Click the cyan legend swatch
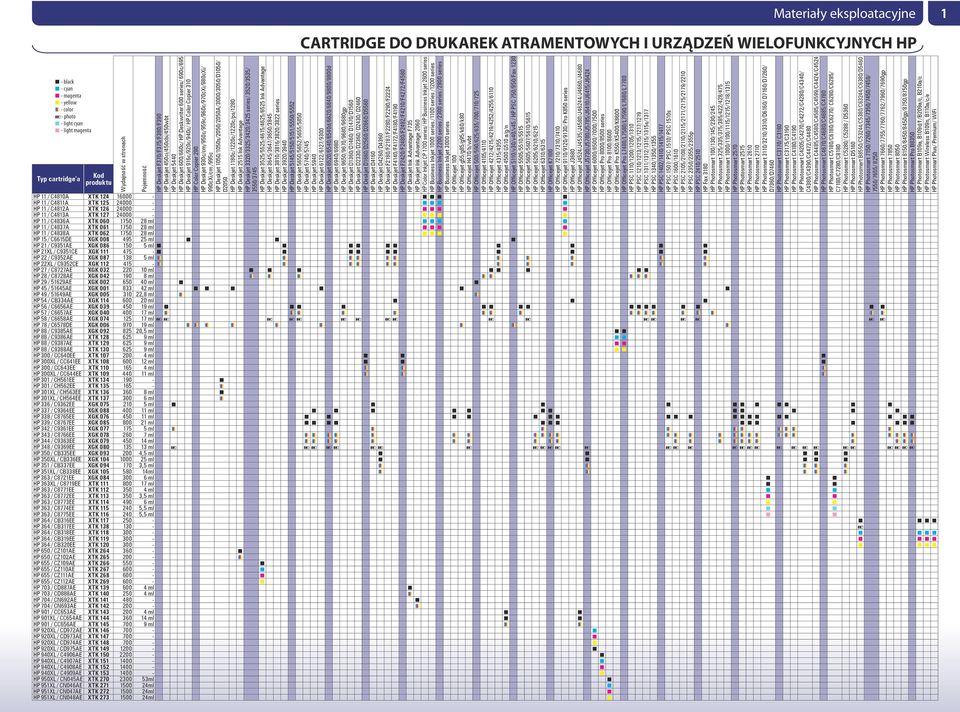Image resolution: width=960 pixels, height=712 pixels. [57, 89]
